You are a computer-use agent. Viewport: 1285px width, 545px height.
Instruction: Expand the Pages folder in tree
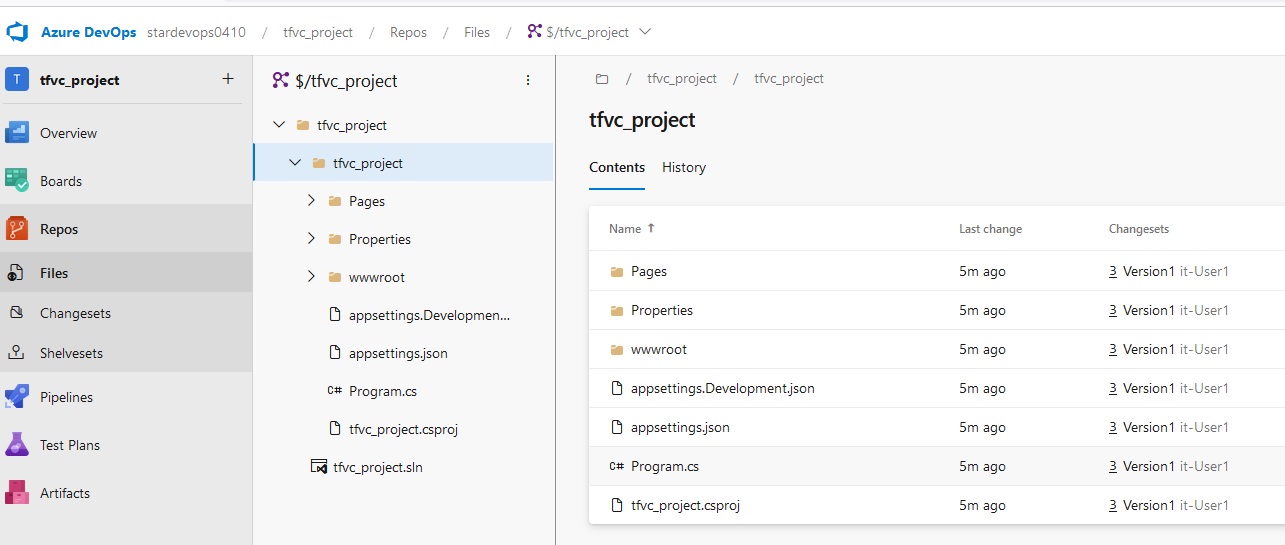311,201
